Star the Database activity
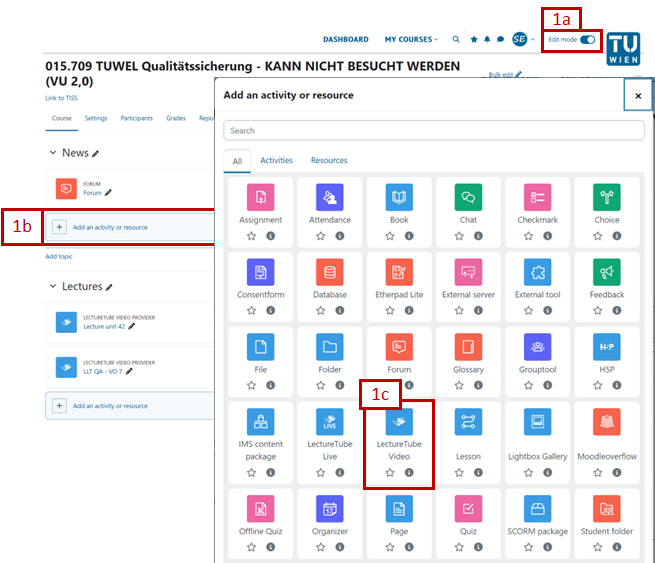This screenshot has width=655, height=563. (320, 310)
